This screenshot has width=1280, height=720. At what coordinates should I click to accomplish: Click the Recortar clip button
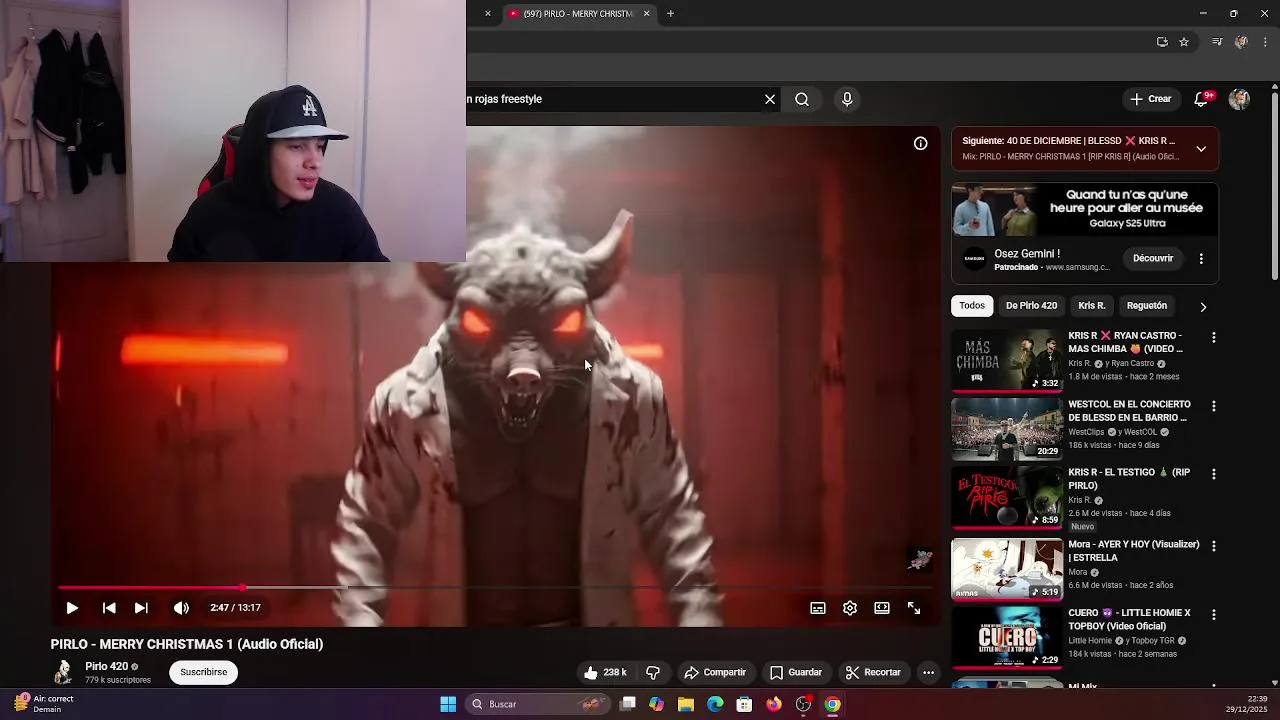click(873, 672)
